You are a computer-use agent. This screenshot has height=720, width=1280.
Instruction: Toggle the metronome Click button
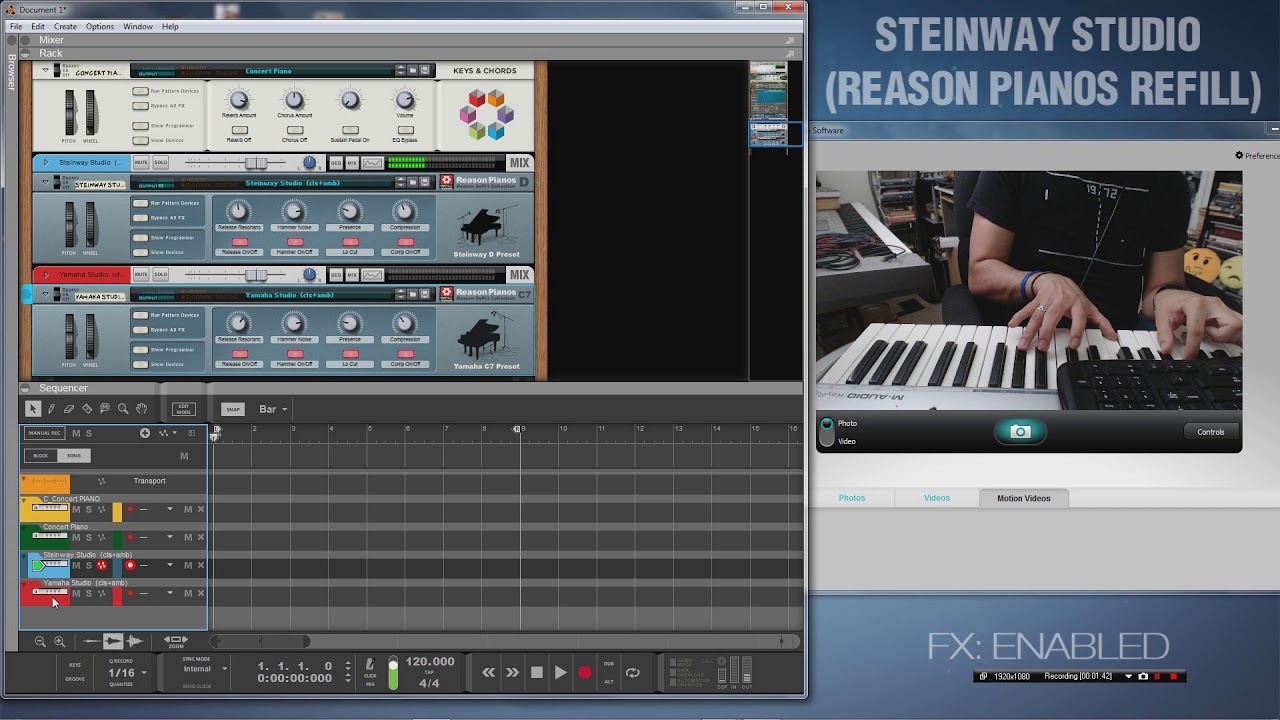(370, 665)
